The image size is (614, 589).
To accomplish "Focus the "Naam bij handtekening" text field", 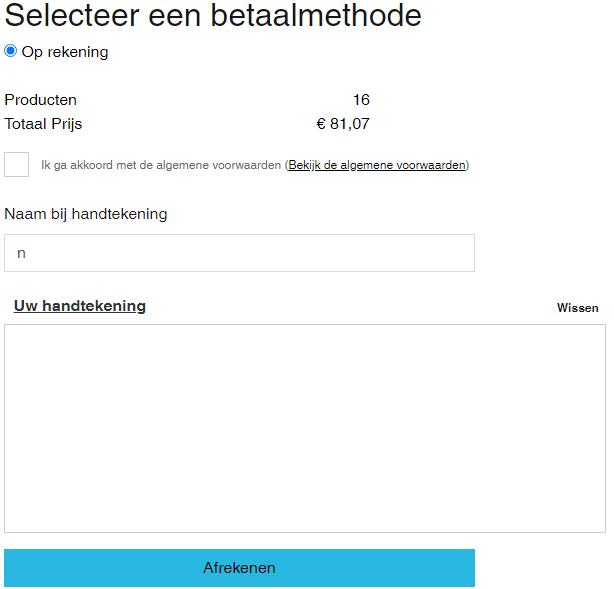I will click(239, 253).
